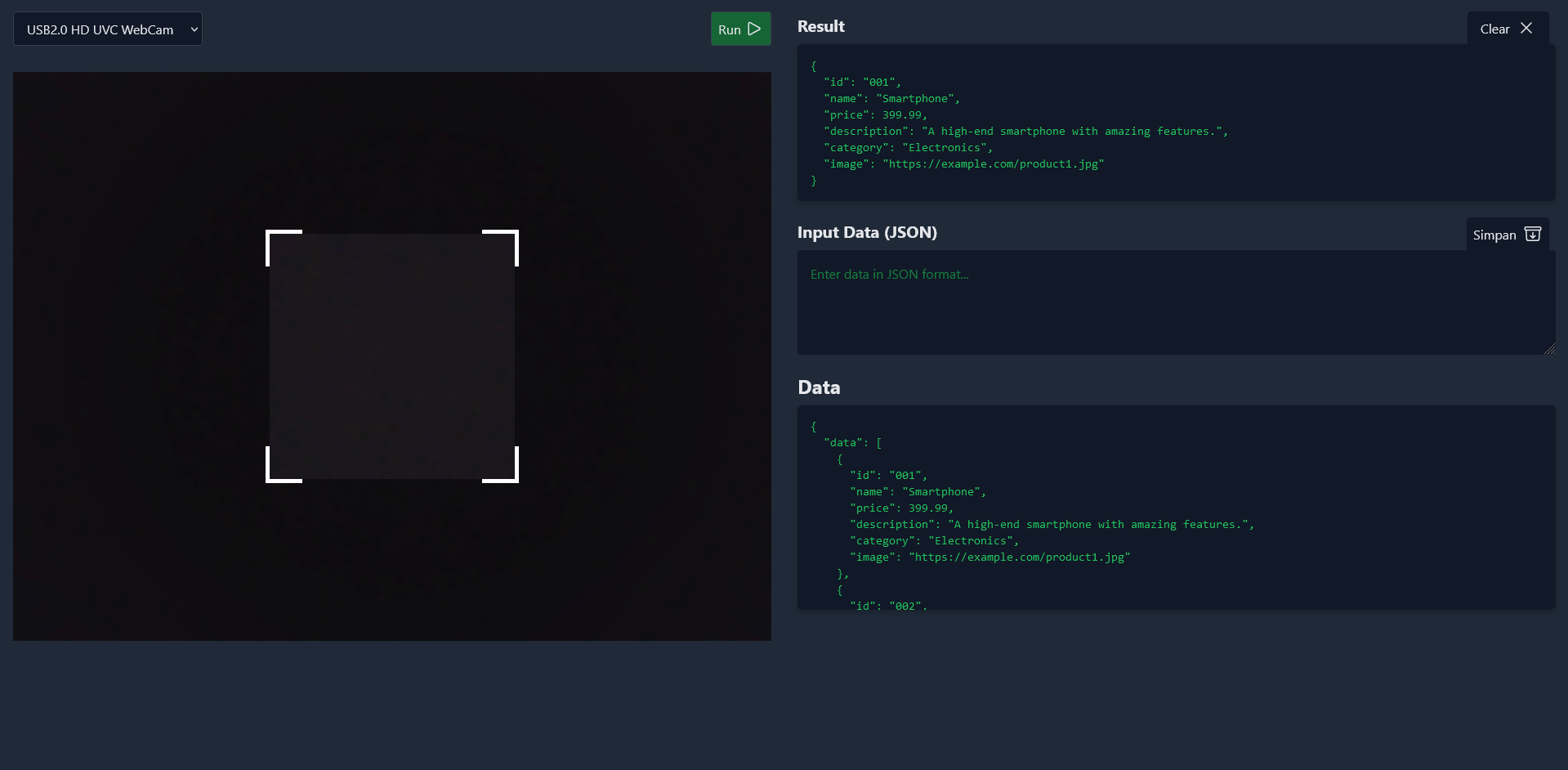Click the "name": "Smartphone" line in Data panel
1568x770 pixels.
918,492
